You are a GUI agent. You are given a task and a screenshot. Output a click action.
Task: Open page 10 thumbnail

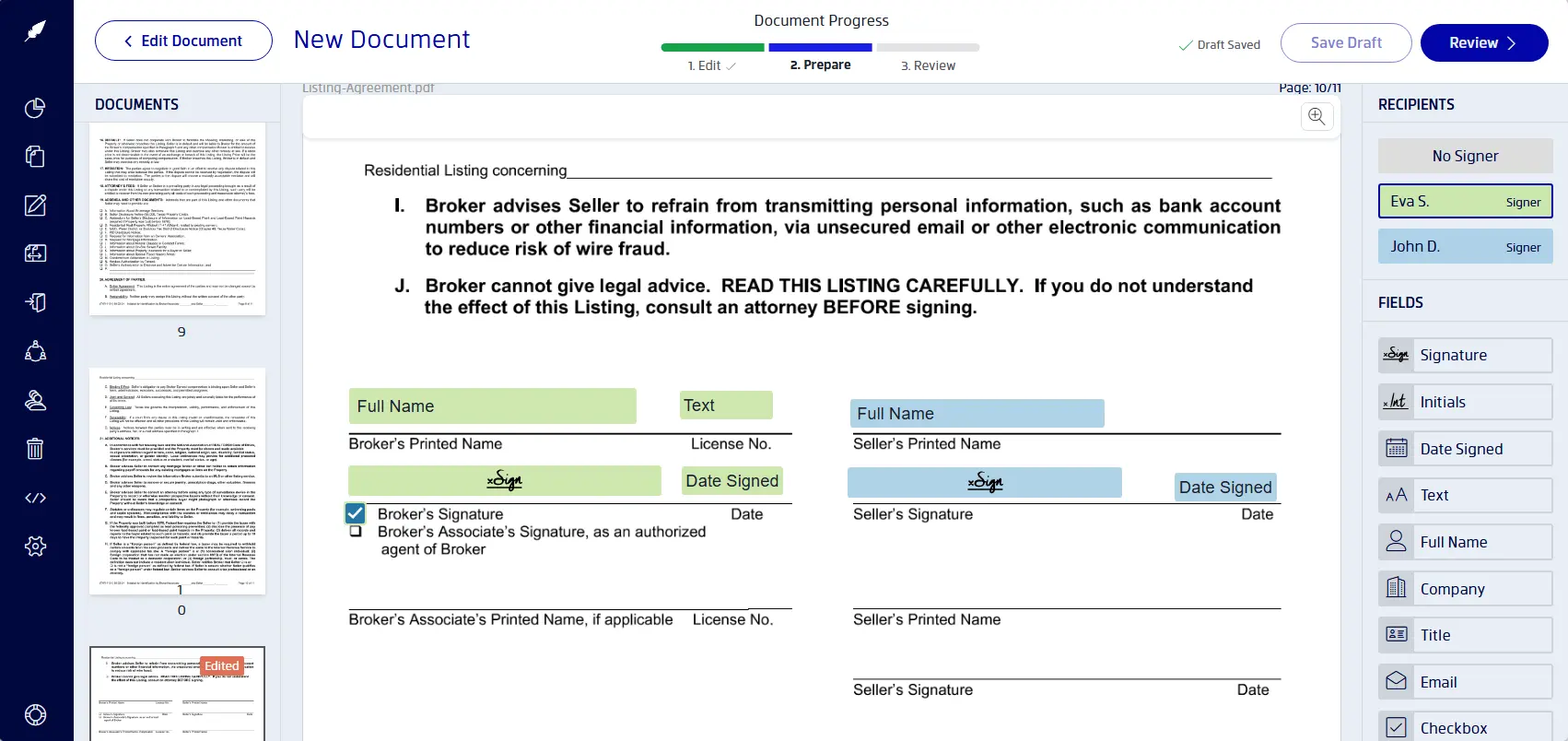177,481
